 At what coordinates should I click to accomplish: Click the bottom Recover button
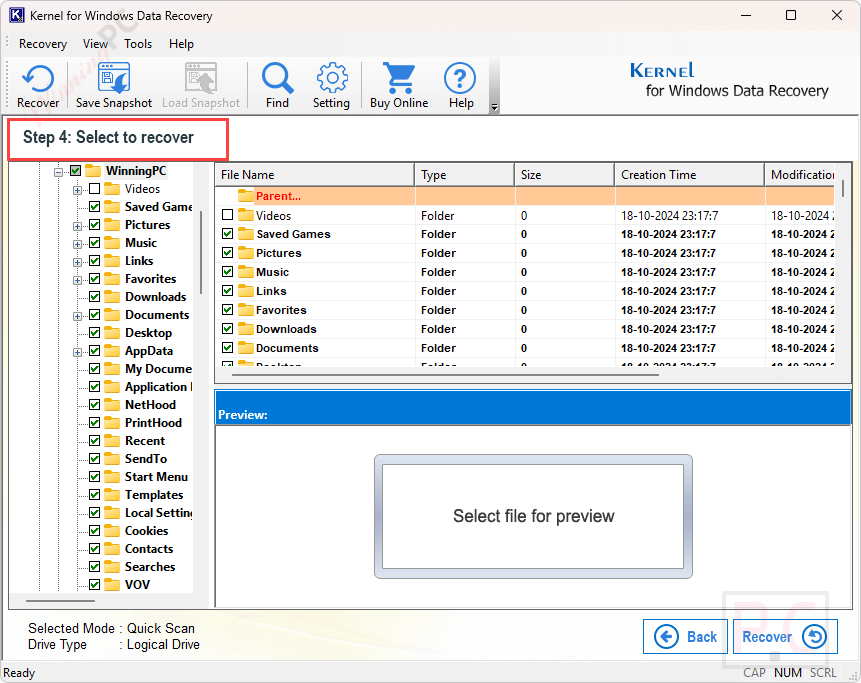coord(785,636)
